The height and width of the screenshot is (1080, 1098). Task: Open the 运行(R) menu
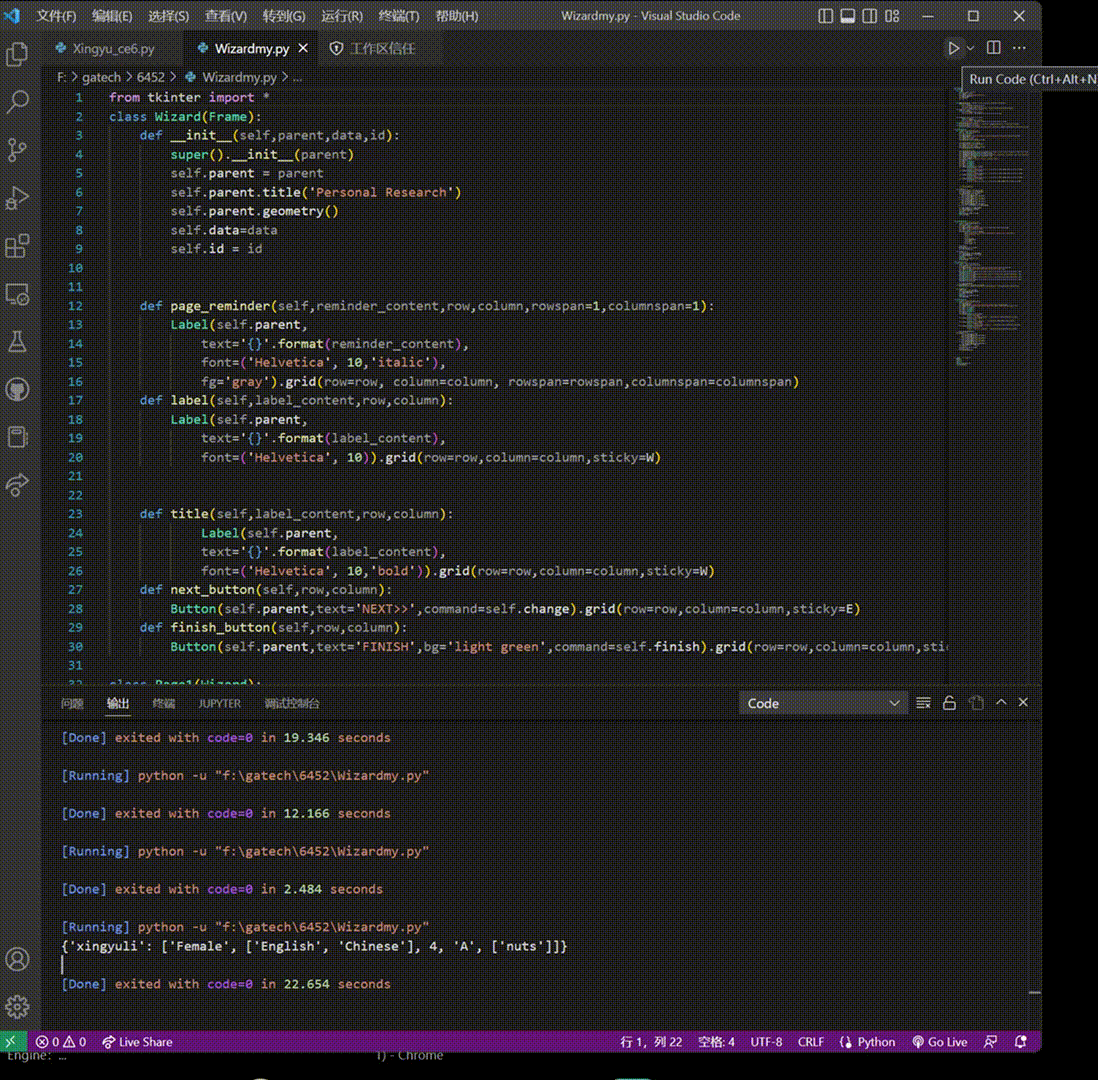point(342,16)
